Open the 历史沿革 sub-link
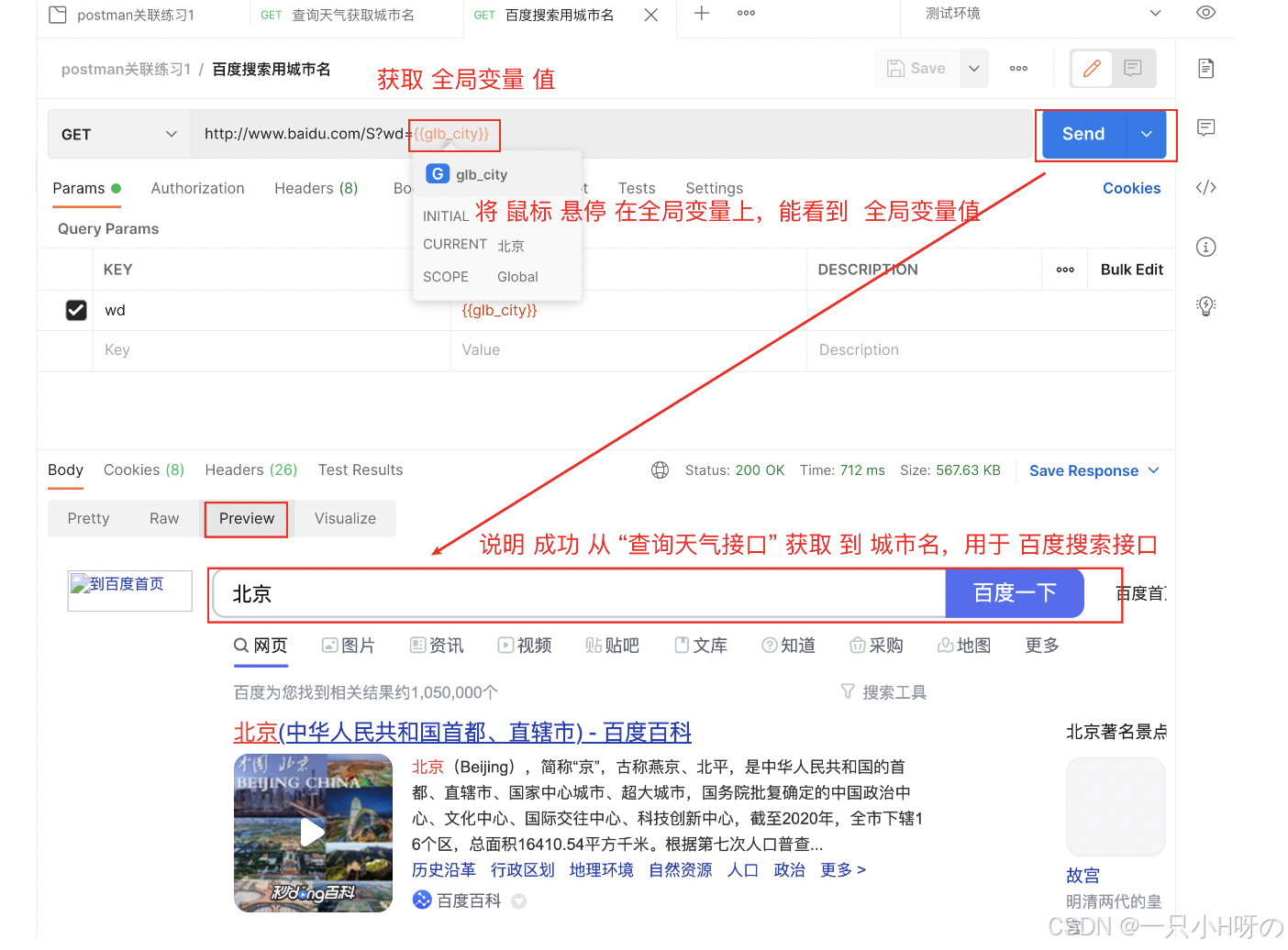 (443, 869)
